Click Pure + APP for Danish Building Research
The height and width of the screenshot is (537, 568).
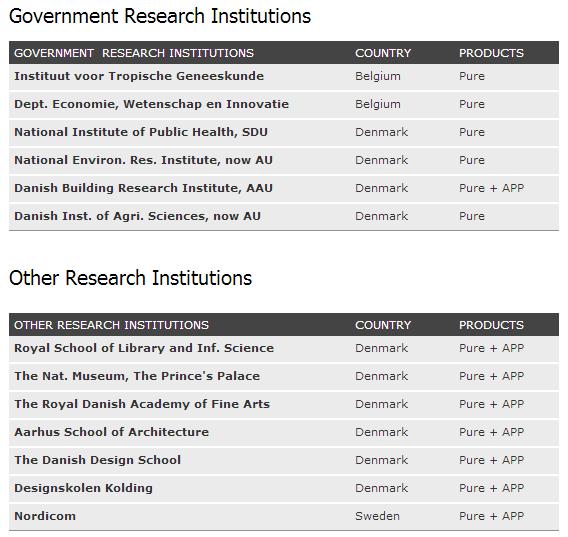click(492, 188)
